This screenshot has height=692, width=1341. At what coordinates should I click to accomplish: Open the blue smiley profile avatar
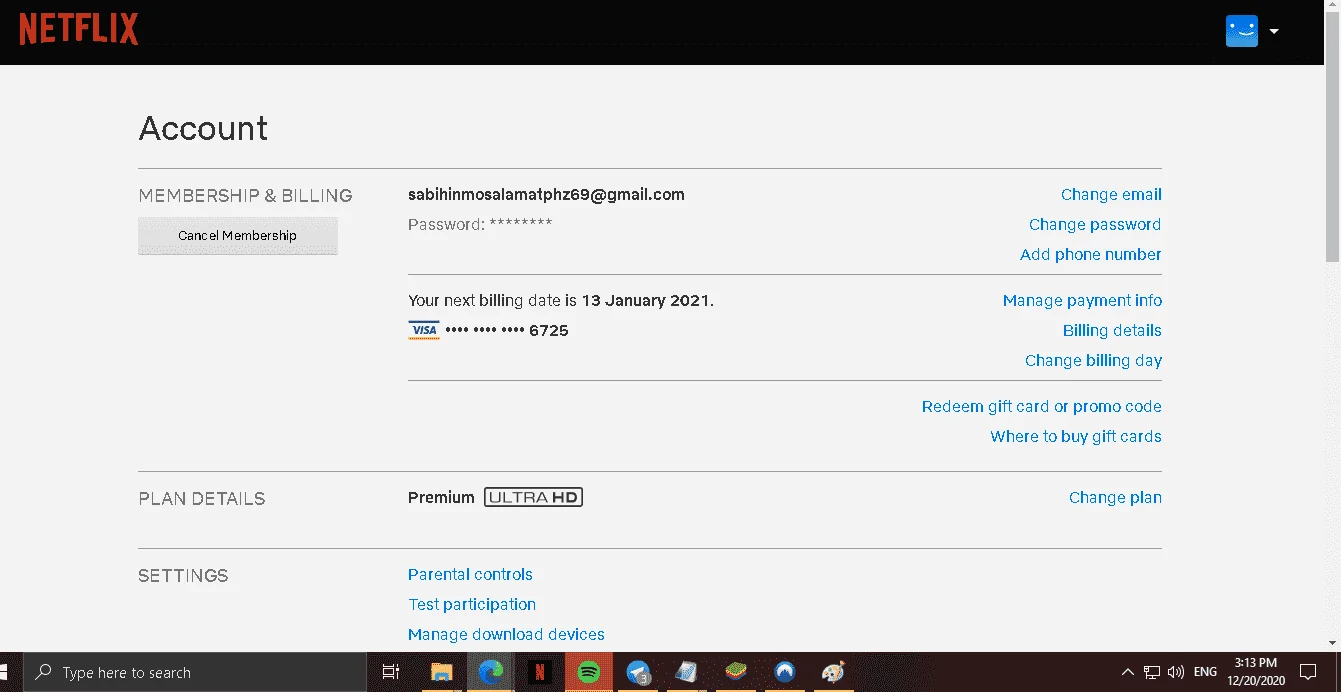1241,31
